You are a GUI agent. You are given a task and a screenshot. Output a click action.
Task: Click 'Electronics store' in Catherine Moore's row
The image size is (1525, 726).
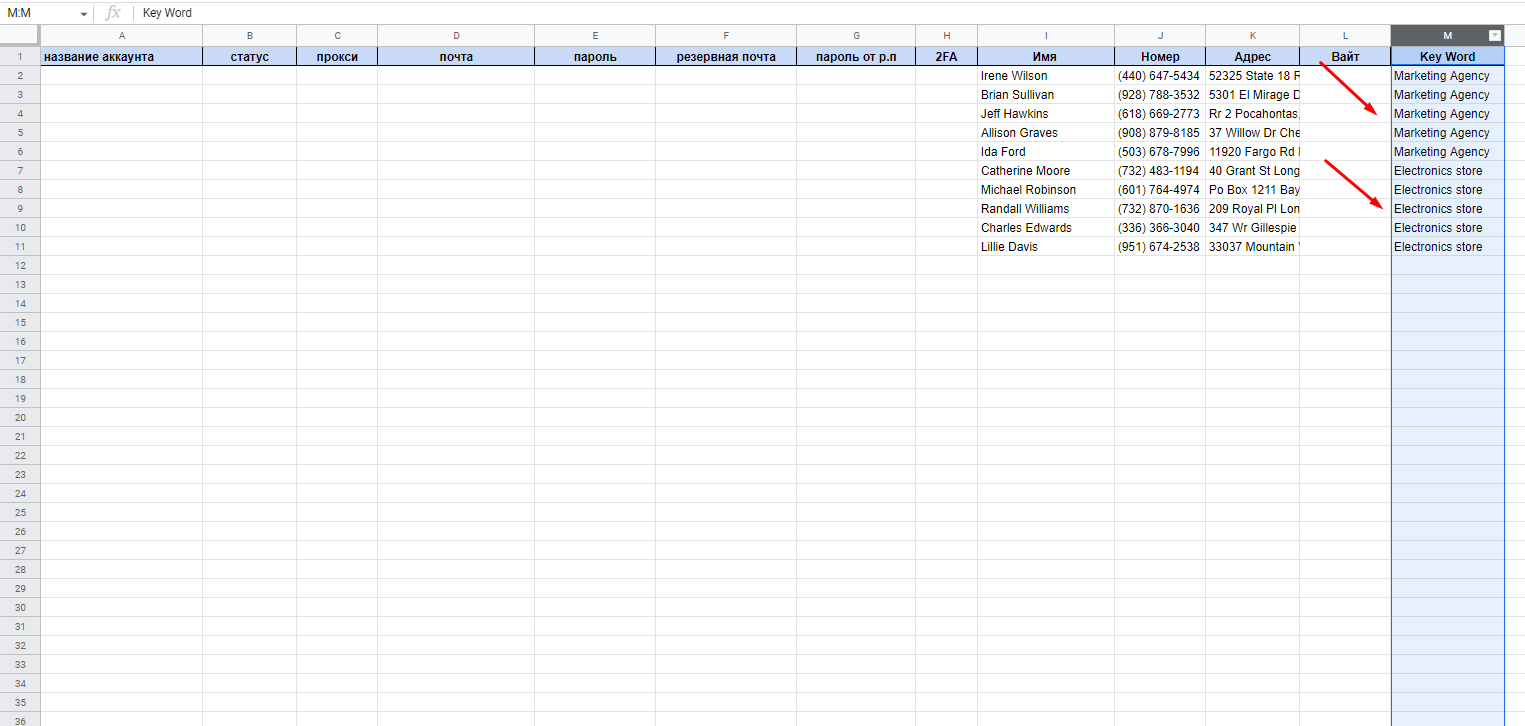click(1447, 171)
